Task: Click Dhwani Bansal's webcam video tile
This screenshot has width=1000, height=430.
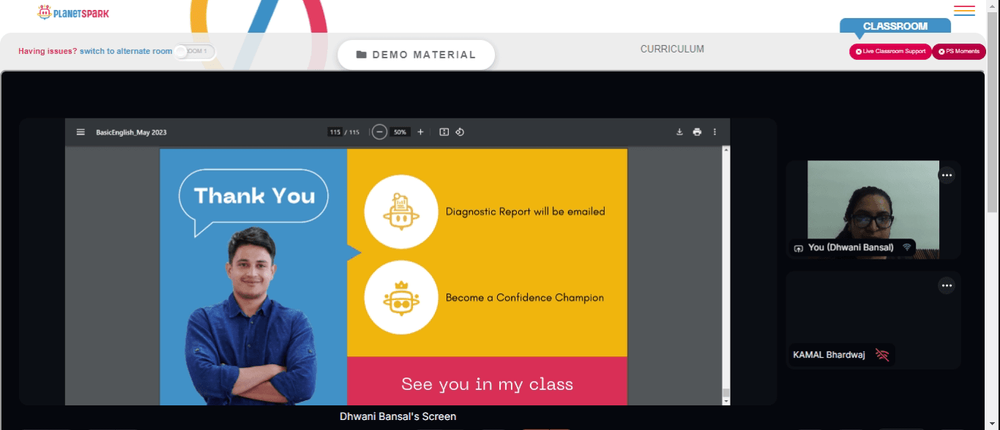Action: tap(873, 209)
